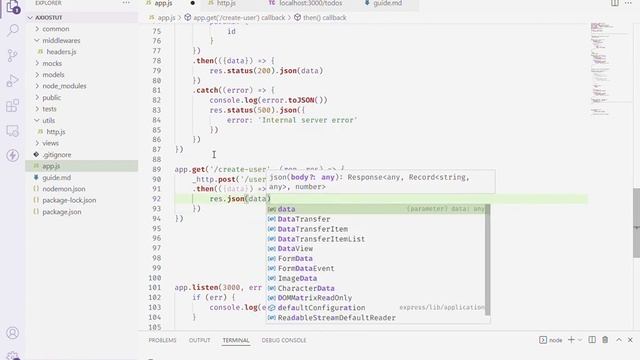Viewport: 640px width, 360px height.
Task: Split the editor to the right
Action: coord(615,3)
